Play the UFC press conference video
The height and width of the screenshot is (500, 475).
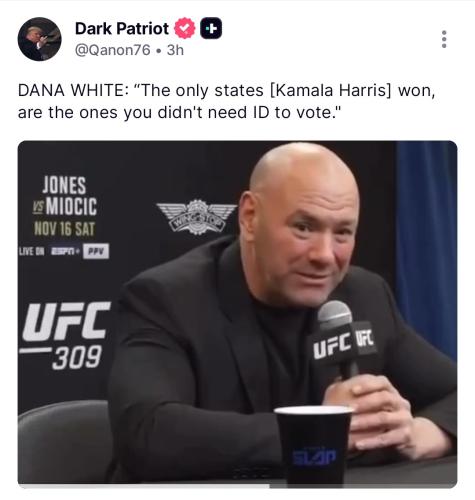pyautogui.click(x=237, y=312)
